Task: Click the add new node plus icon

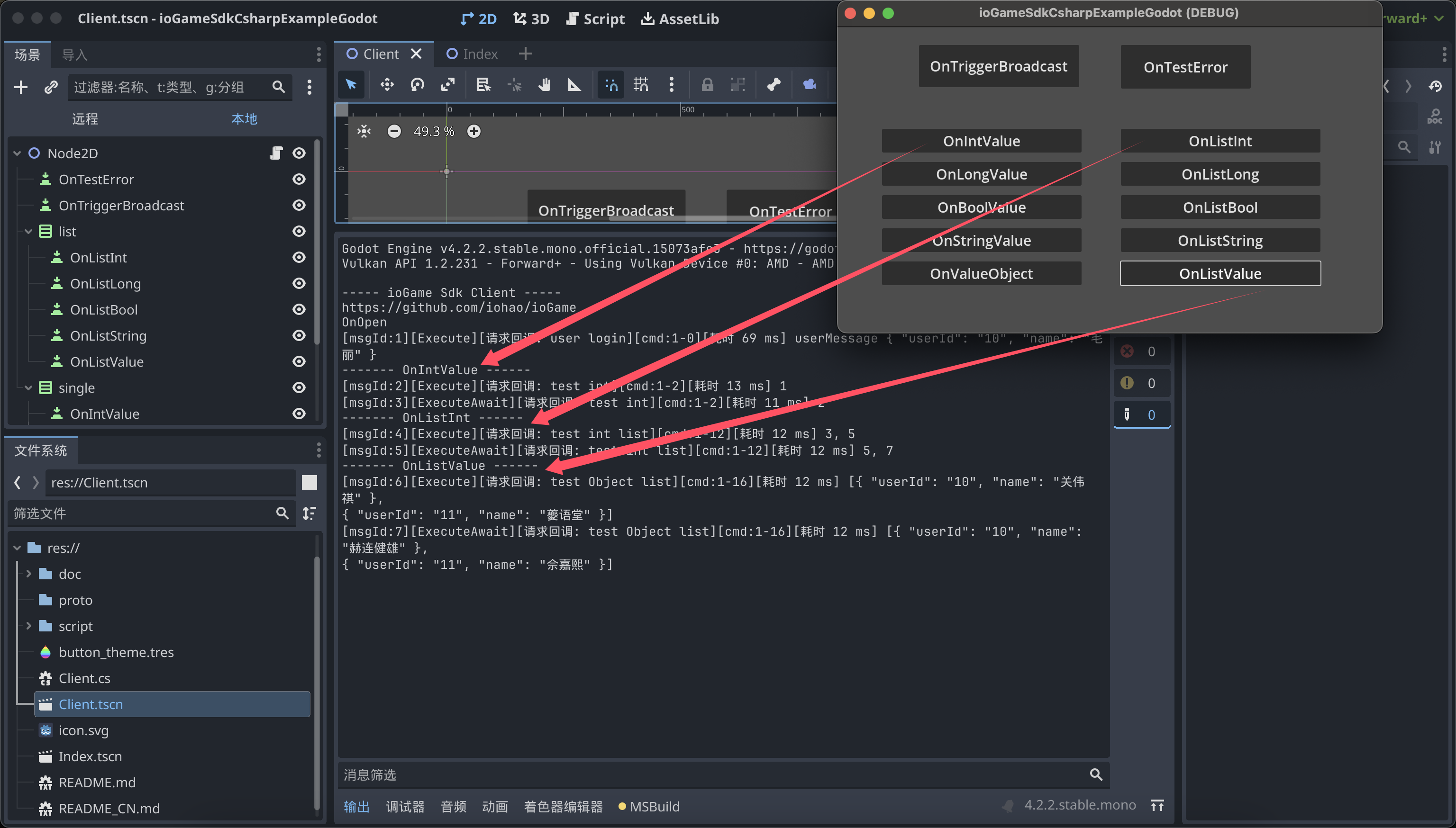Action: pyautogui.click(x=20, y=87)
